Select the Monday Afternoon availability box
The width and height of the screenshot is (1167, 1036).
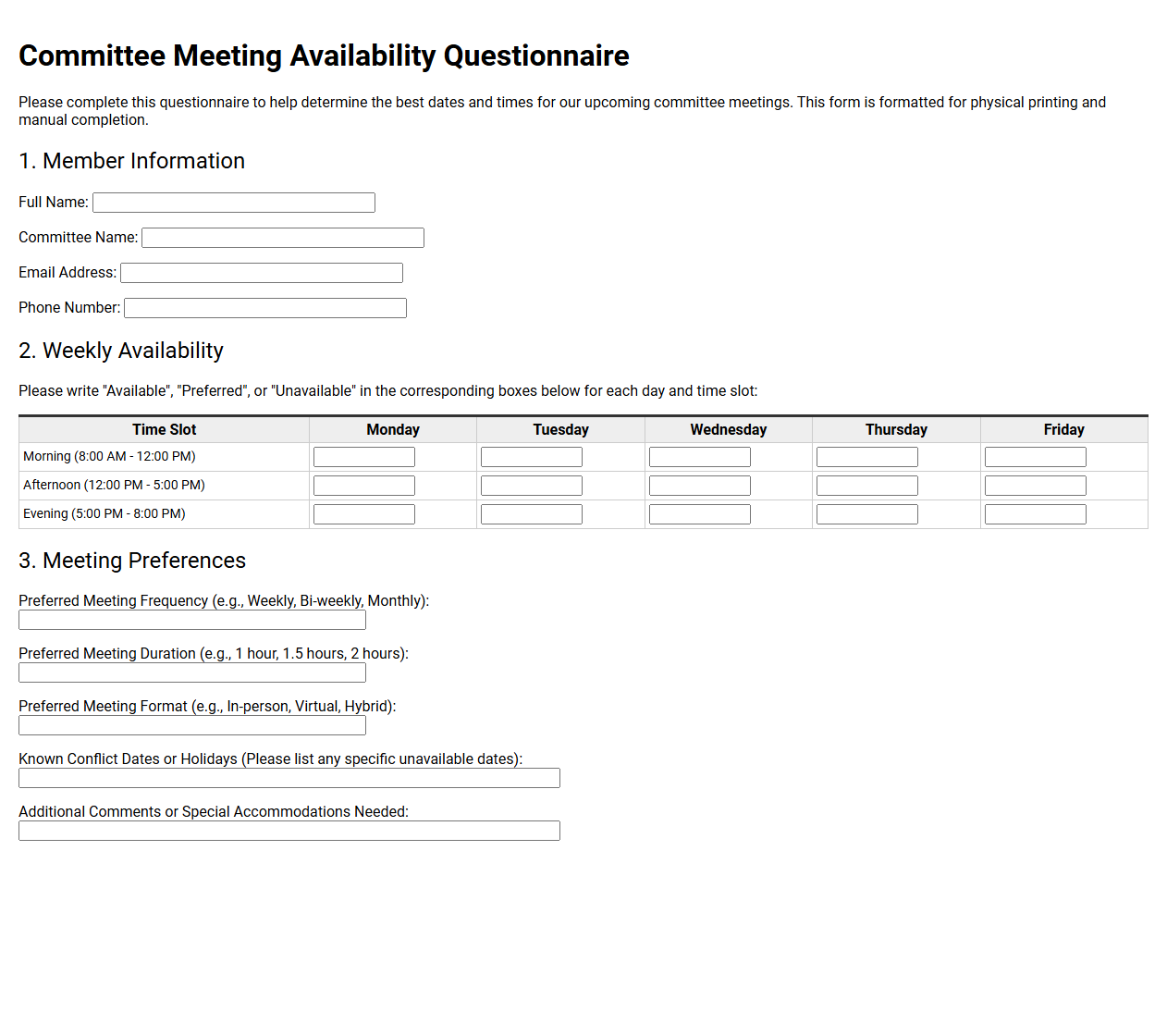coord(364,486)
